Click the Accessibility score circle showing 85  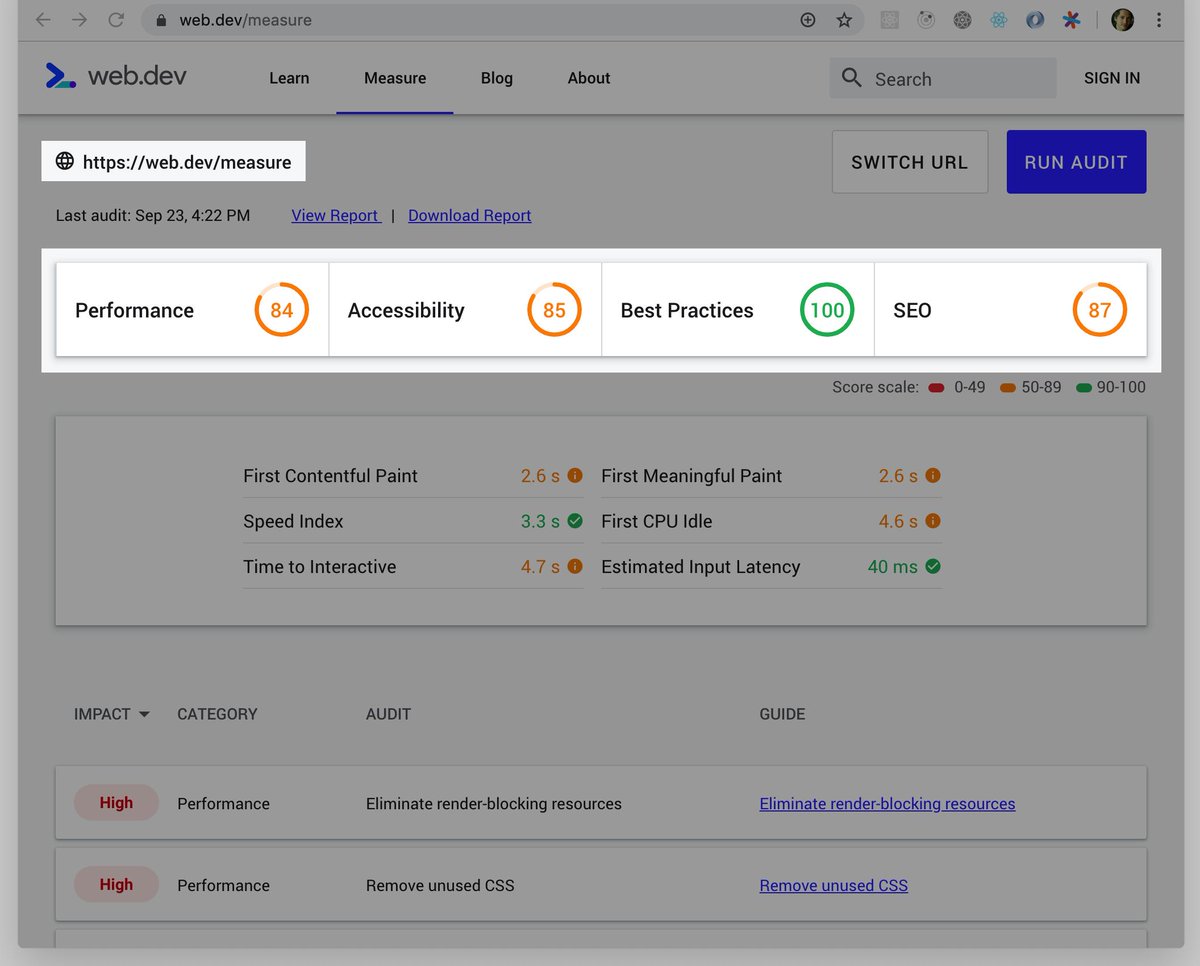(555, 310)
